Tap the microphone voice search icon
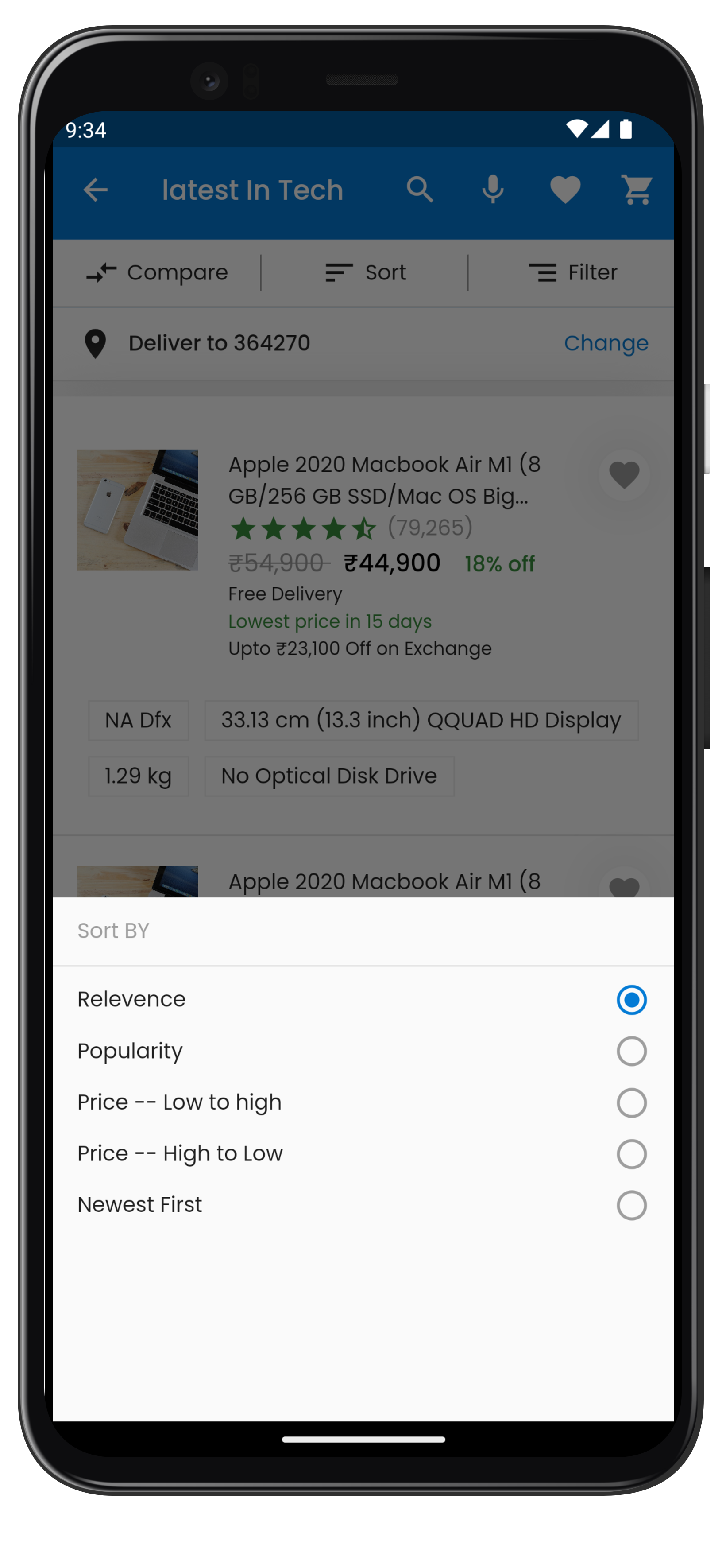The width and height of the screenshot is (726, 1568). [492, 190]
